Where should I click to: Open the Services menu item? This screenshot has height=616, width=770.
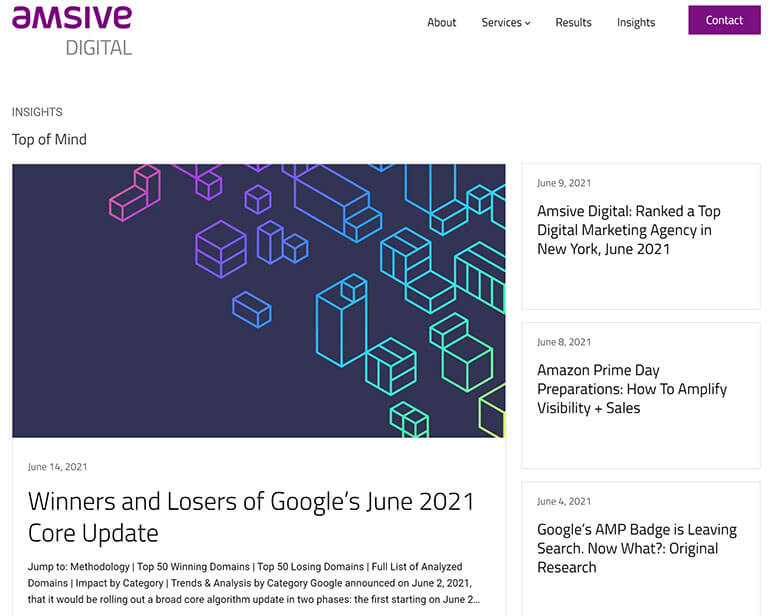501,22
